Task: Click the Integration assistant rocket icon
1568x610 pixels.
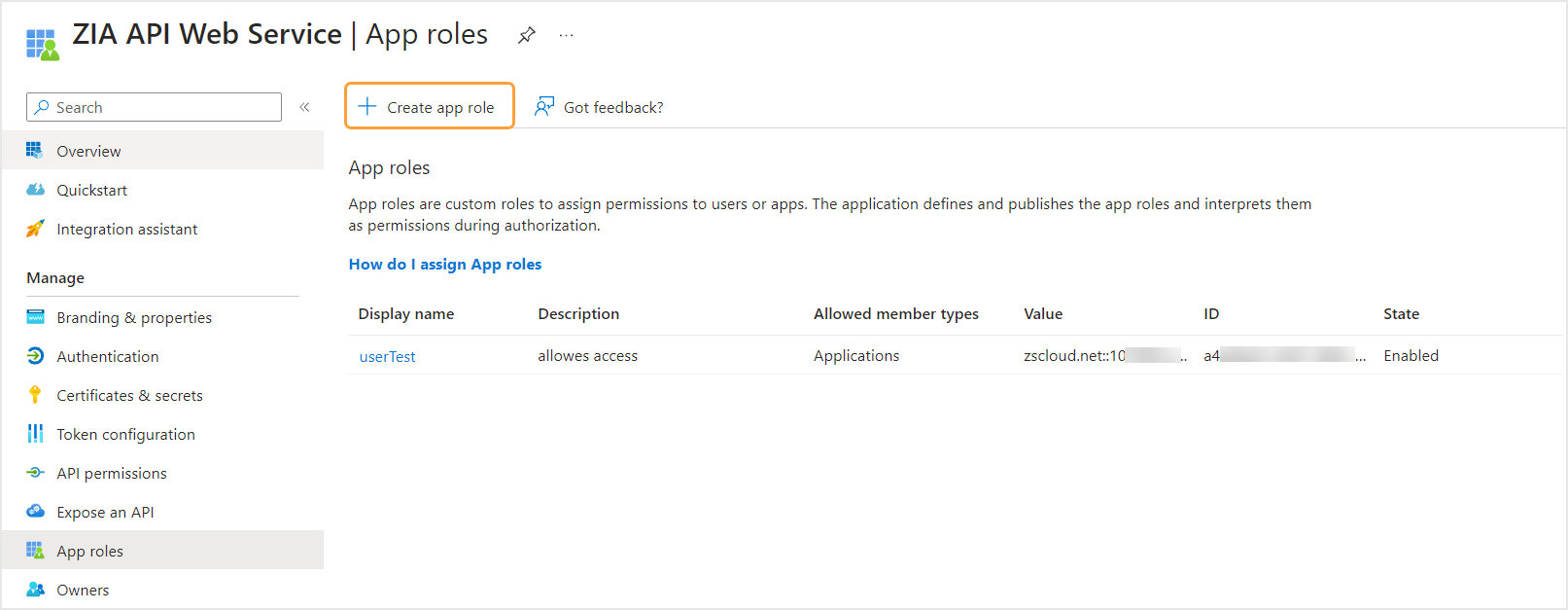Action: pos(35,229)
